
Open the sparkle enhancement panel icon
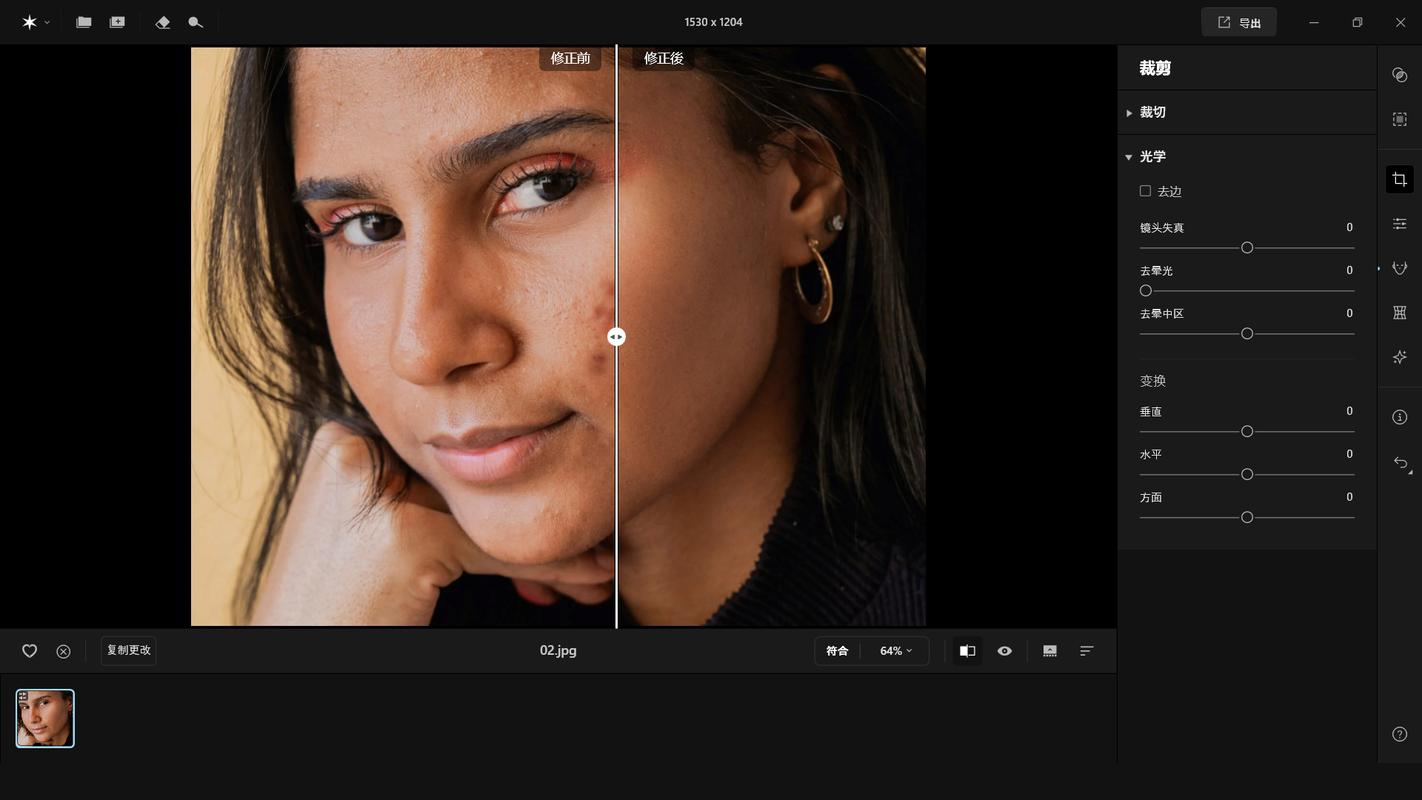pos(1400,357)
